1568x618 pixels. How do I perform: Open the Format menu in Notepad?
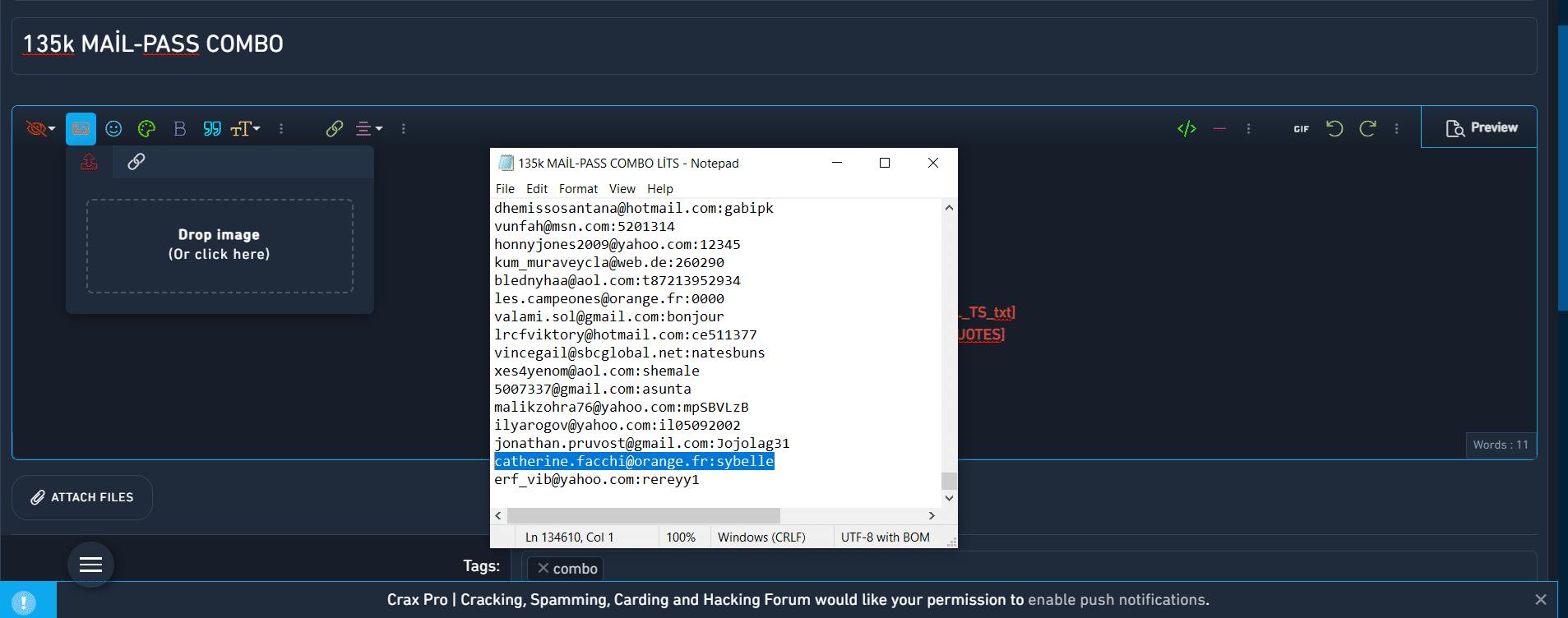(x=578, y=189)
